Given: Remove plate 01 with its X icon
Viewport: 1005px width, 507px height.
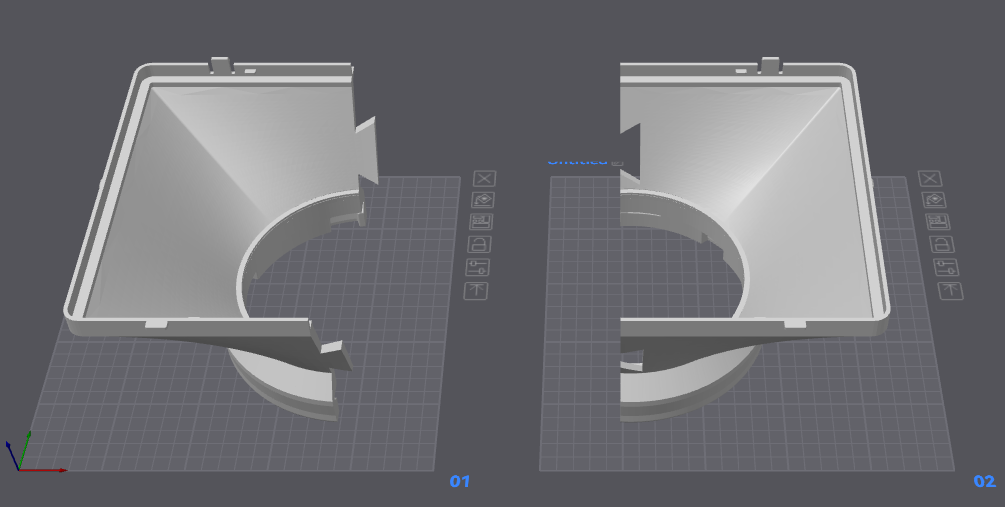Looking at the screenshot, I should 485,179.
